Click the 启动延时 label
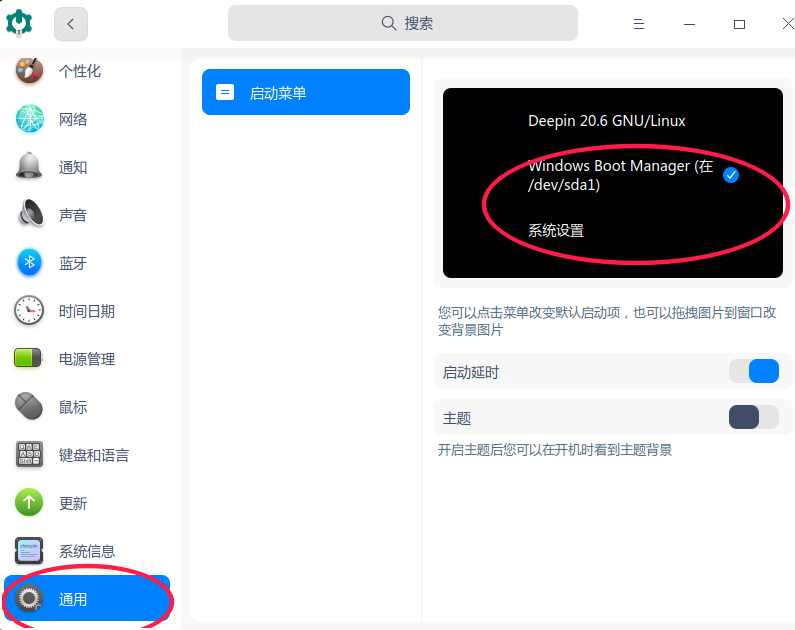 pyautogui.click(x=471, y=372)
